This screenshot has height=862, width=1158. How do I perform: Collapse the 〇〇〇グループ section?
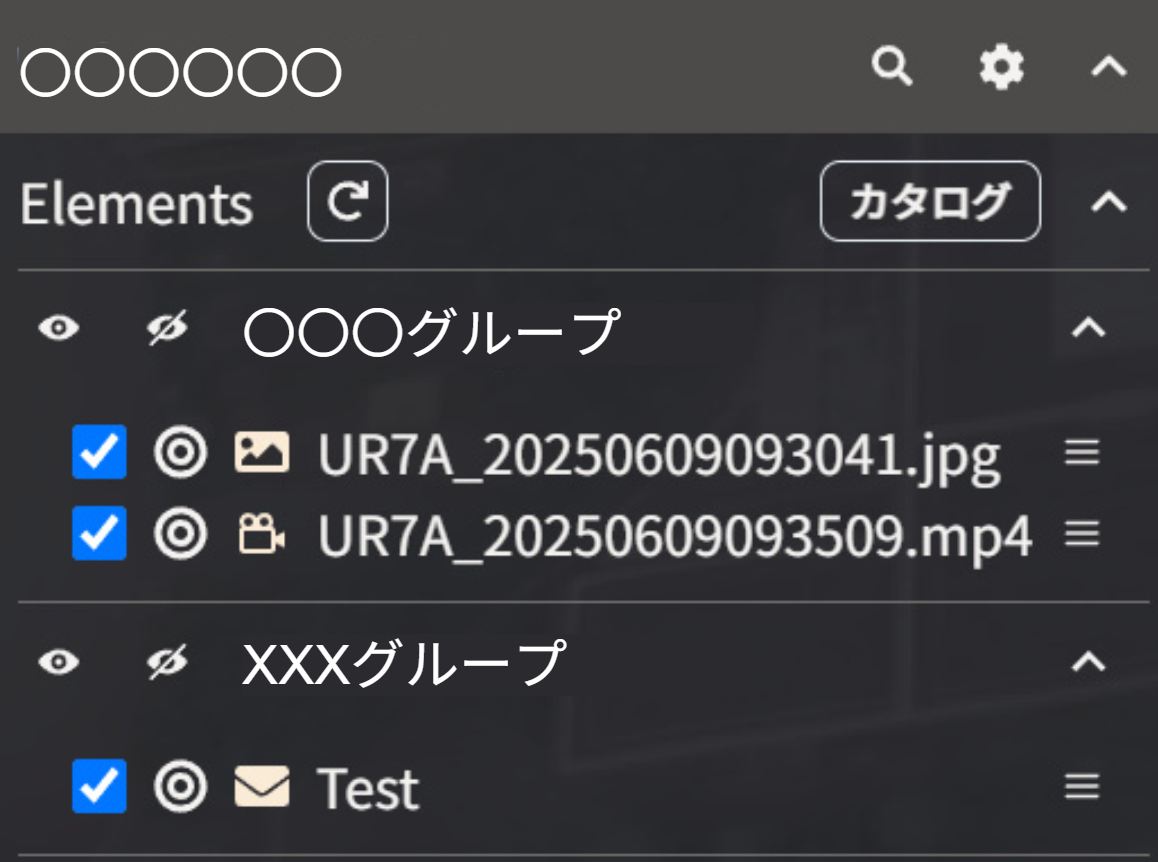point(1088,327)
